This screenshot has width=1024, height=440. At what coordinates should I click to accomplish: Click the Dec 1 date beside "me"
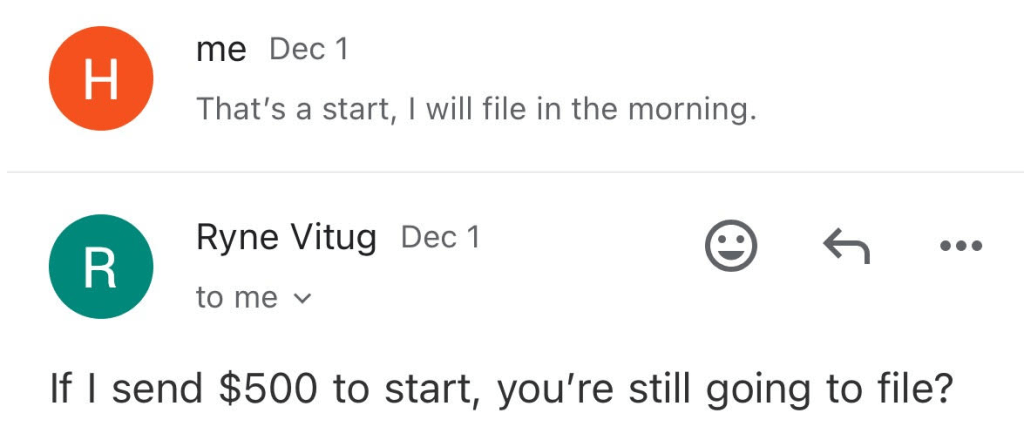tap(309, 50)
